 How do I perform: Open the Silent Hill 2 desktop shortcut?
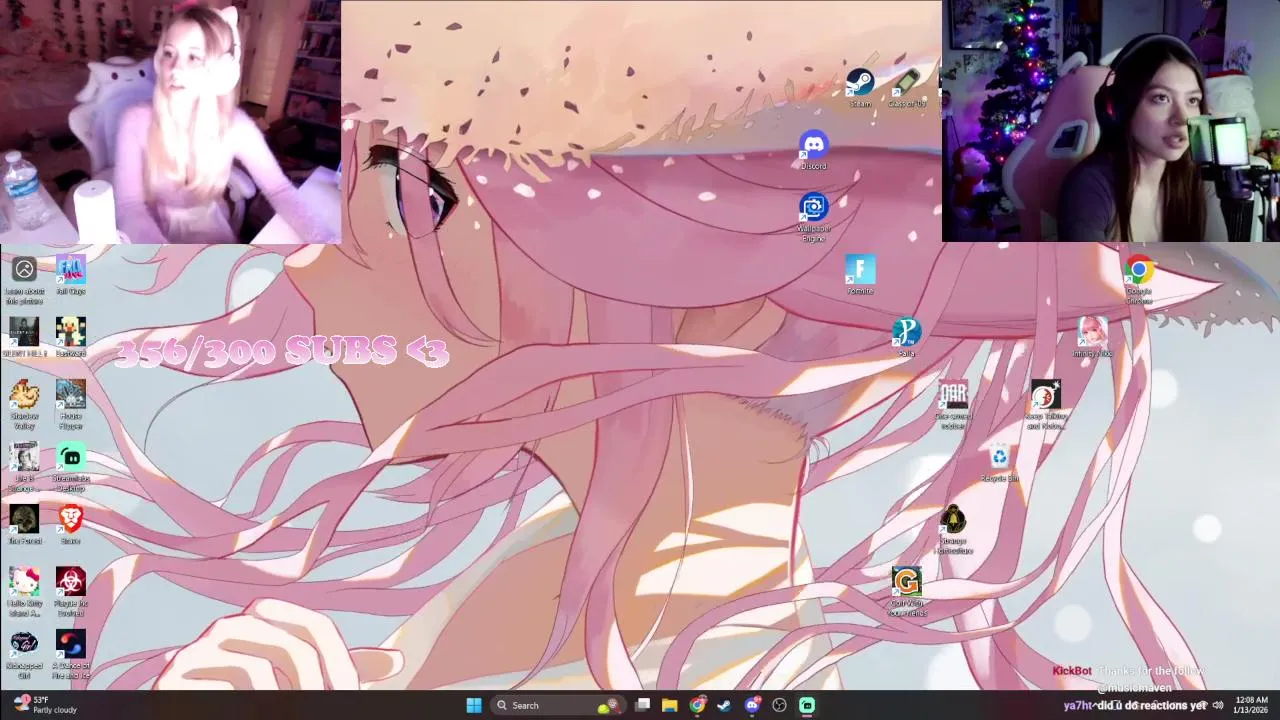(x=24, y=338)
